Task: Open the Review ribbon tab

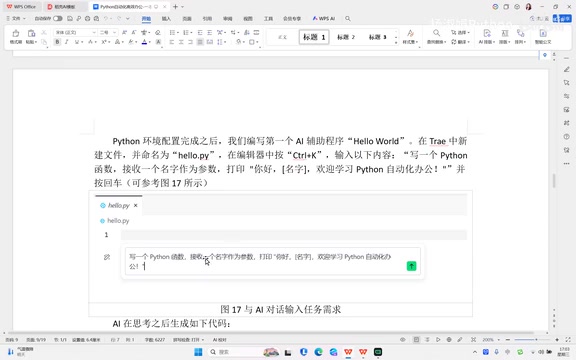Action: [x=228, y=18]
